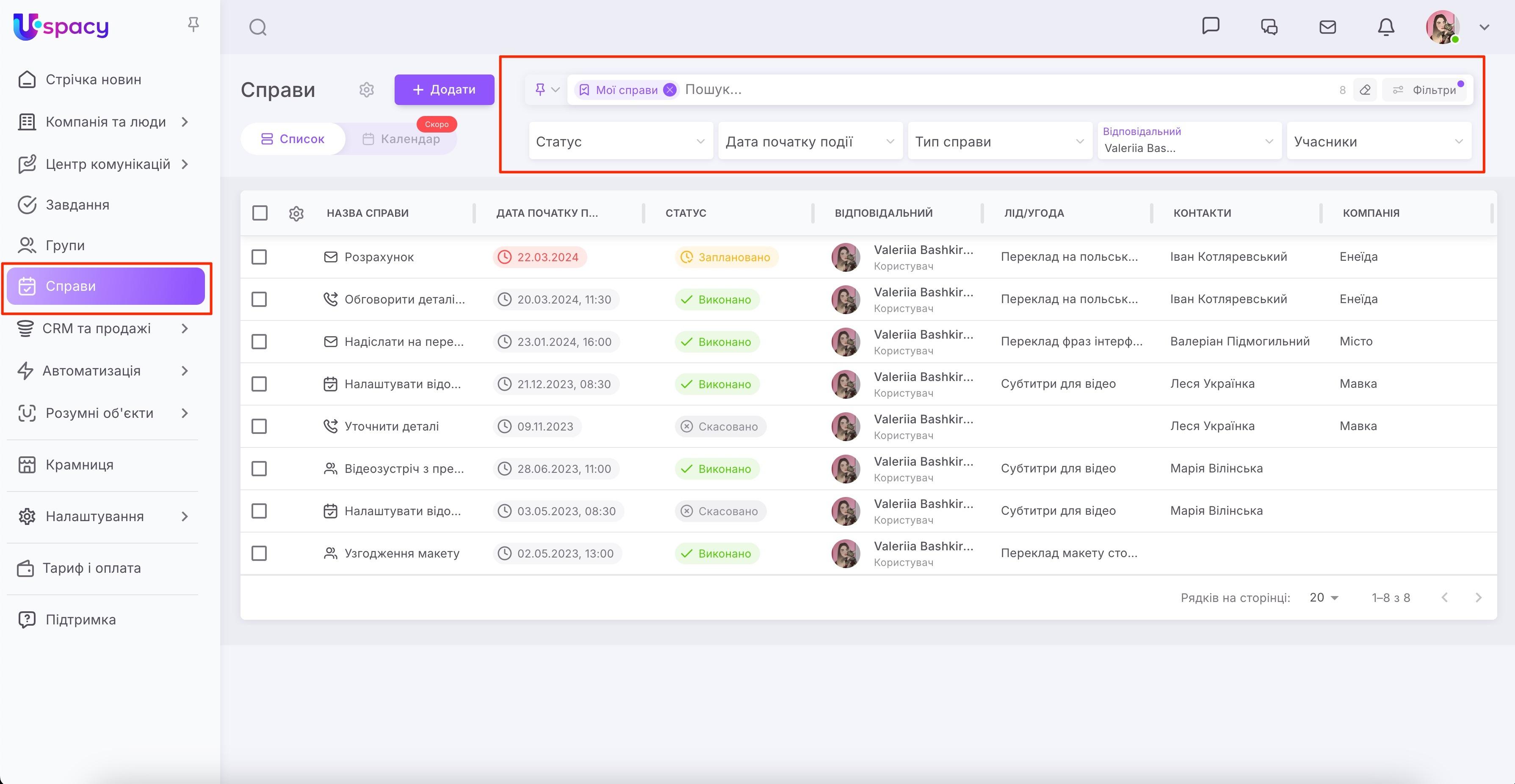
Task: Click the eraser clear-filter icon
Action: click(1365, 90)
